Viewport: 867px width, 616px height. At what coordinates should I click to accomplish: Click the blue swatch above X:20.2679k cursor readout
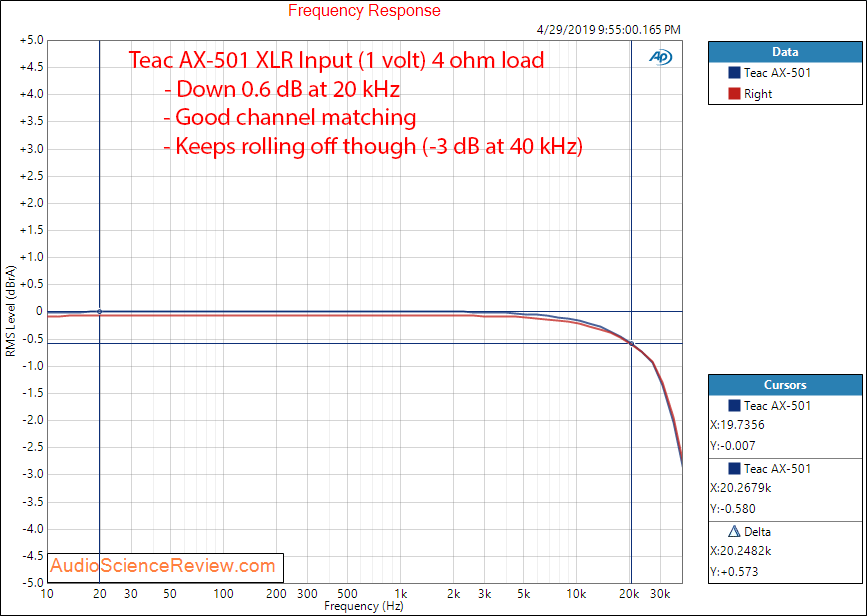[x=734, y=468]
